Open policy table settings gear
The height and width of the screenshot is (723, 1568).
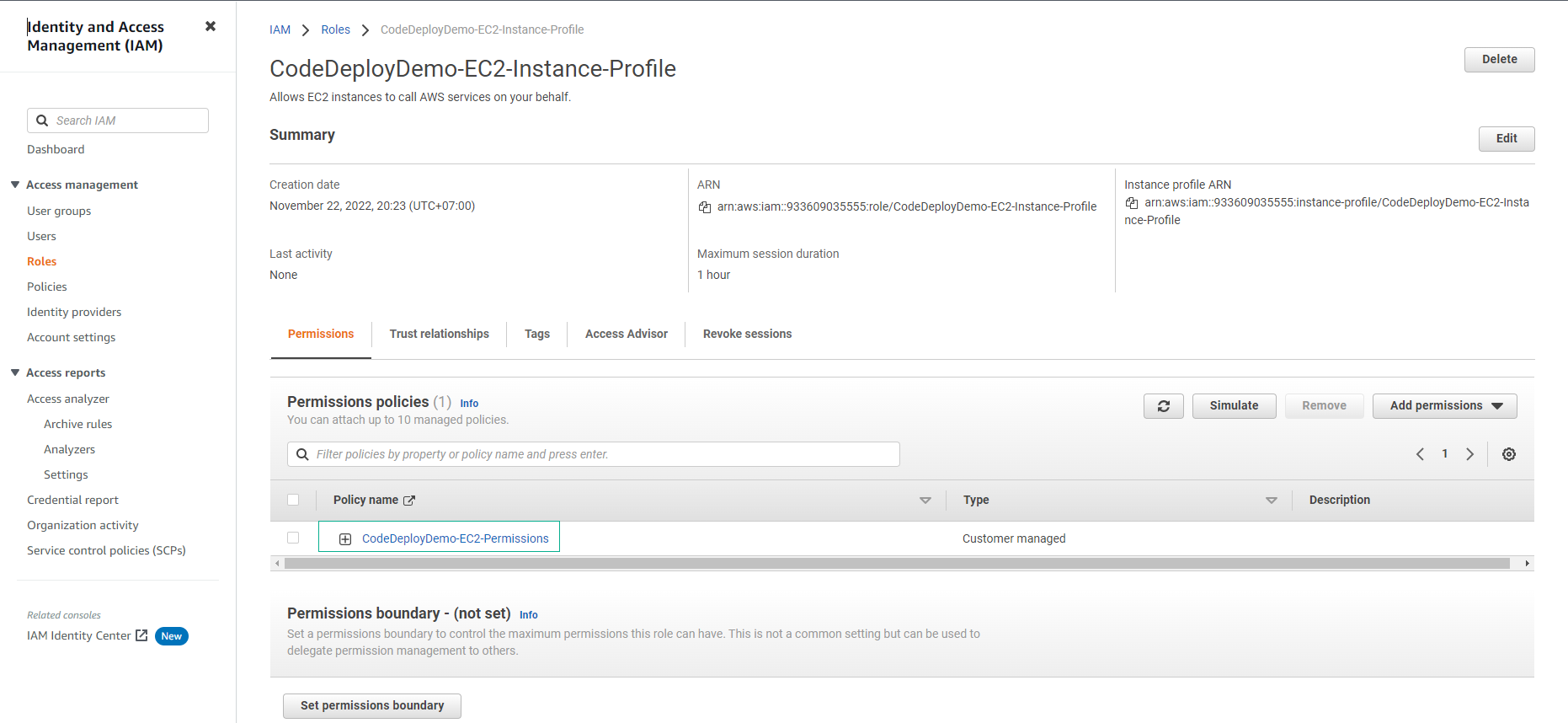pos(1508,454)
